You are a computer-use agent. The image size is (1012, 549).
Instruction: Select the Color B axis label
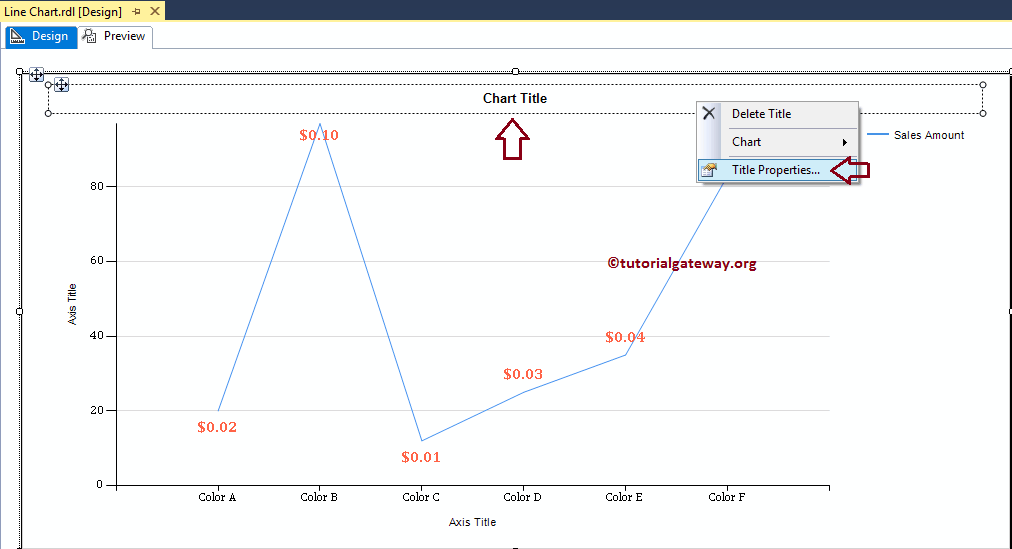click(319, 497)
